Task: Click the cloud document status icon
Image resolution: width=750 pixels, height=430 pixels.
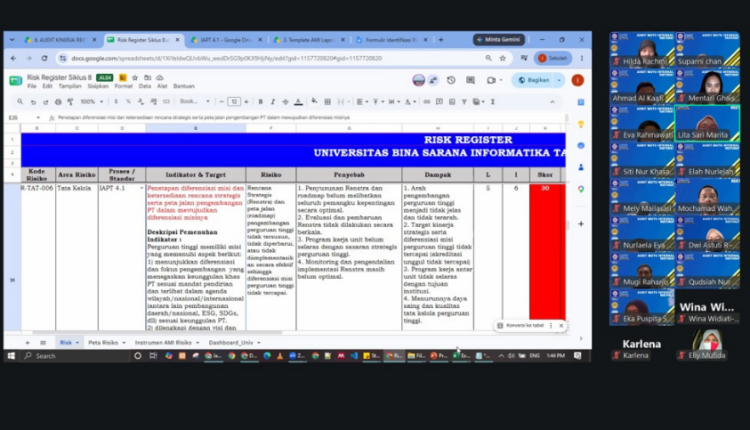Action: (160, 77)
